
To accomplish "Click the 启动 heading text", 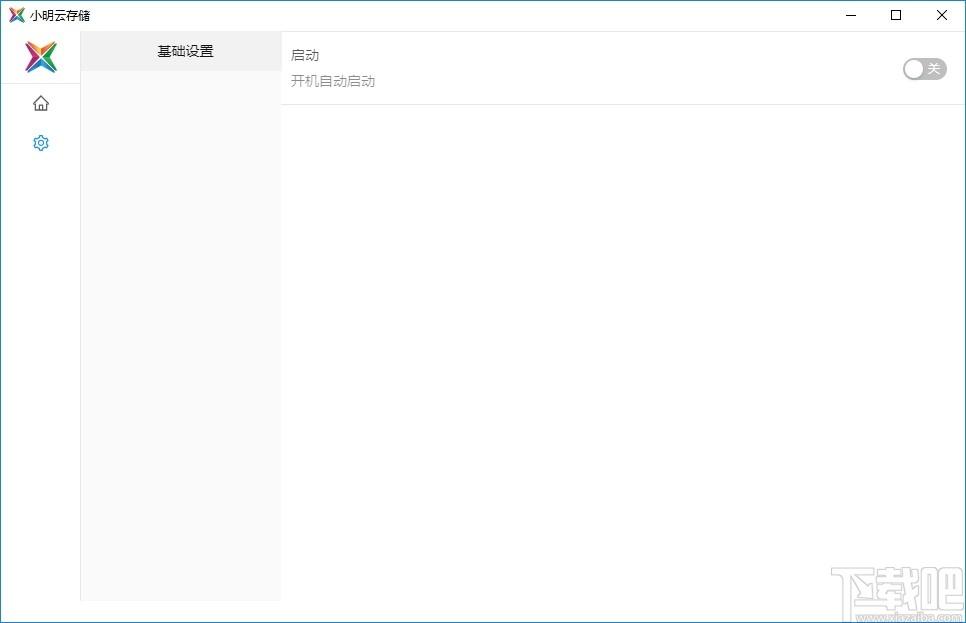I will 305,55.
